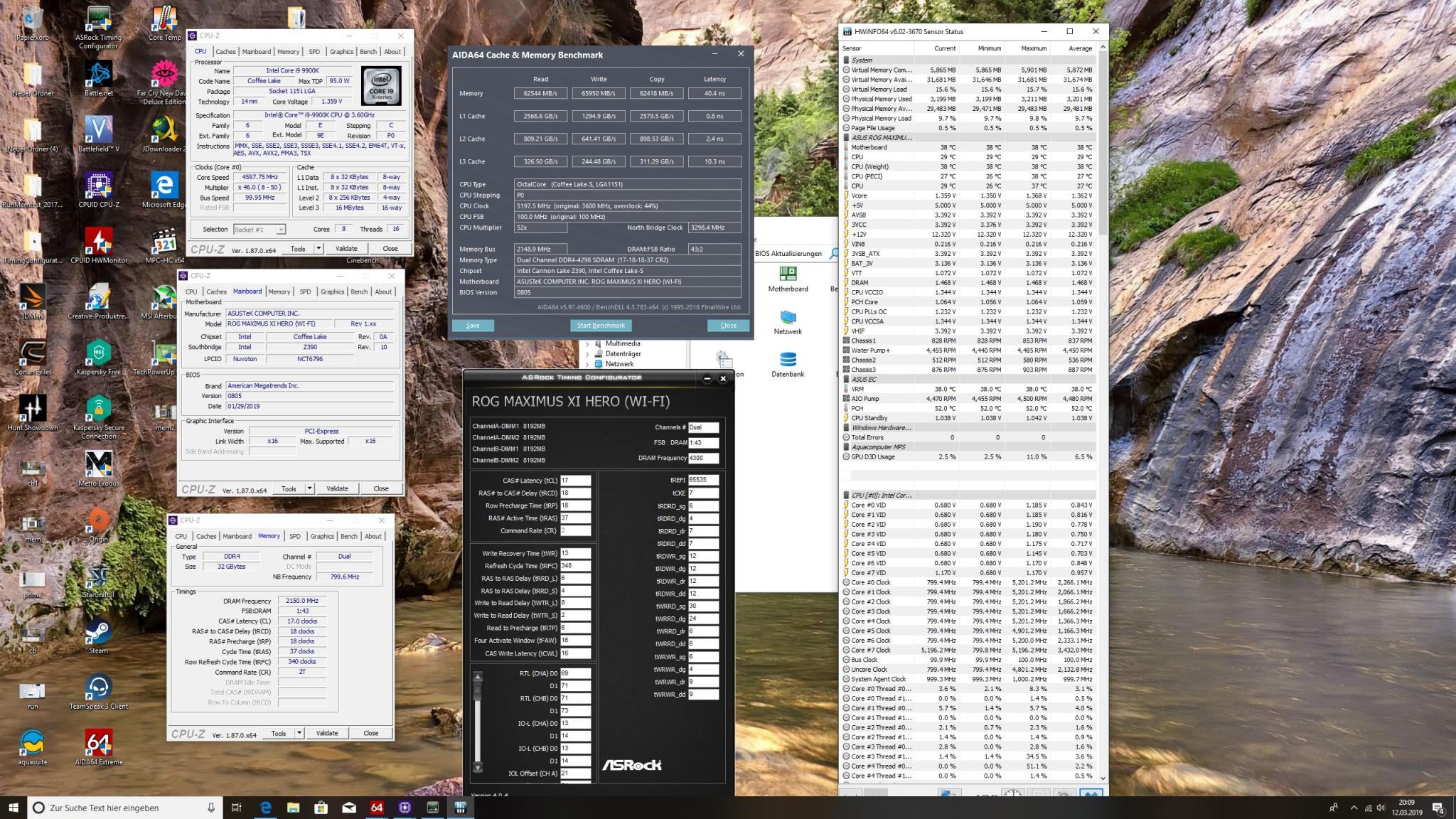Open the Steam desktop shortcut

pyautogui.click(x=99, y=636)
